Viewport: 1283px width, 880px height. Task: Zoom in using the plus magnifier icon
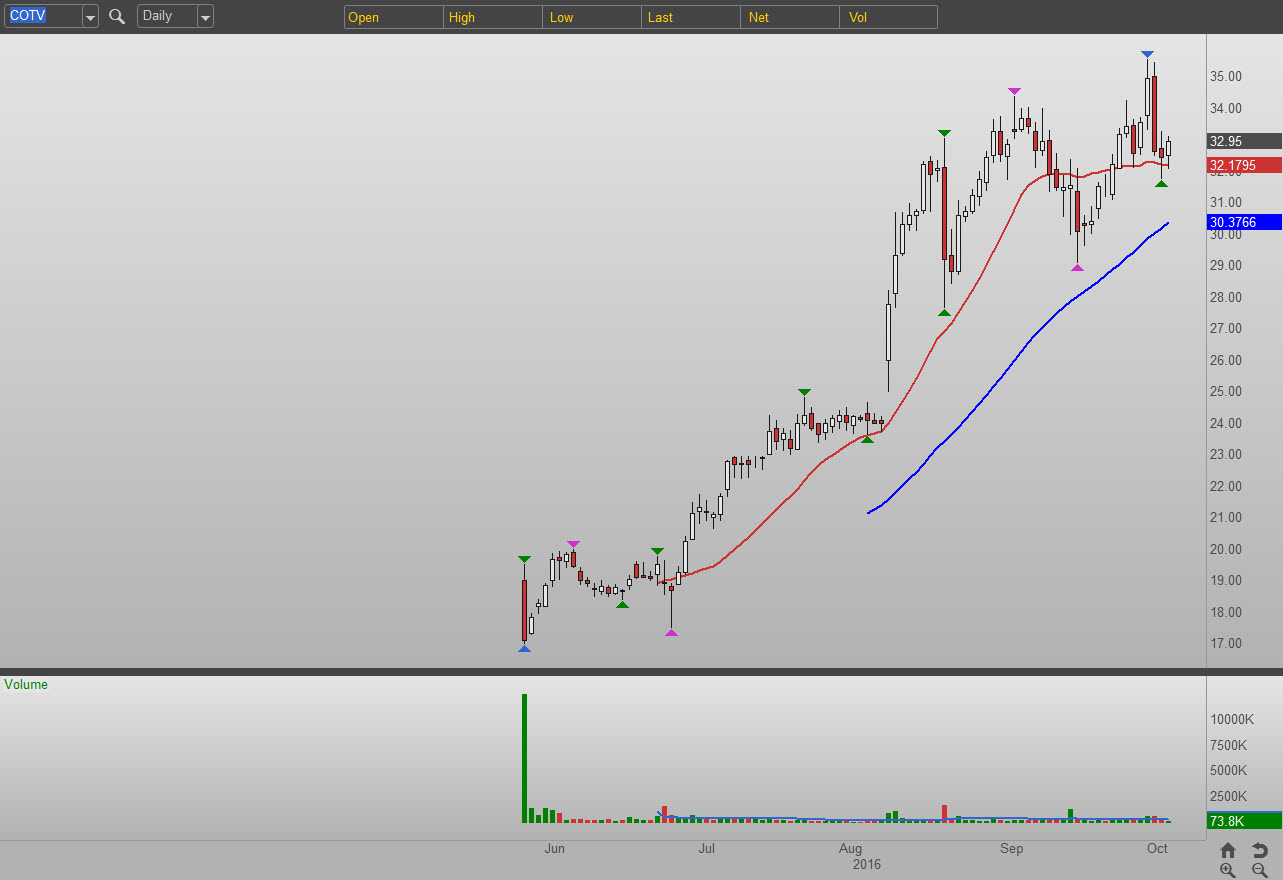pyautogui.click(x=1228, y=870)
